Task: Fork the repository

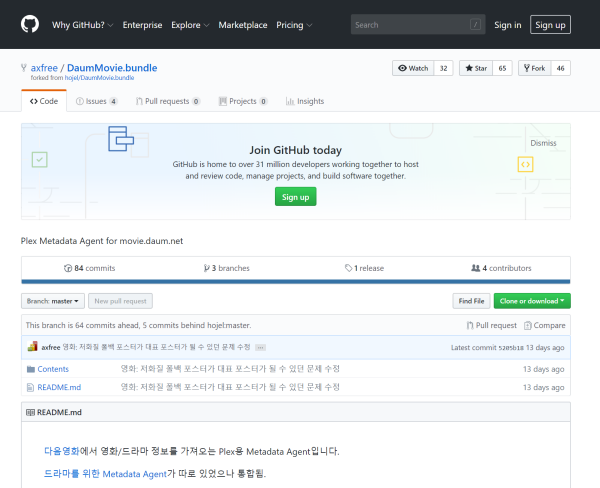Action: click(x=535, y=68)
